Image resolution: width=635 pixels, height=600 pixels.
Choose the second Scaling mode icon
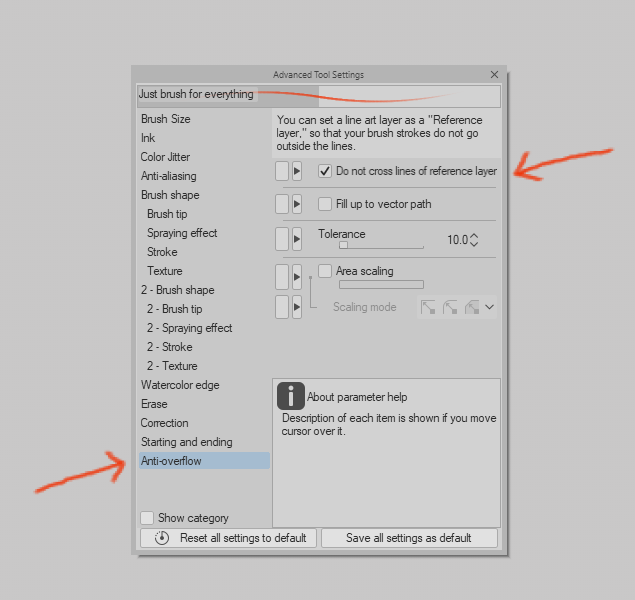coord(450,307)
